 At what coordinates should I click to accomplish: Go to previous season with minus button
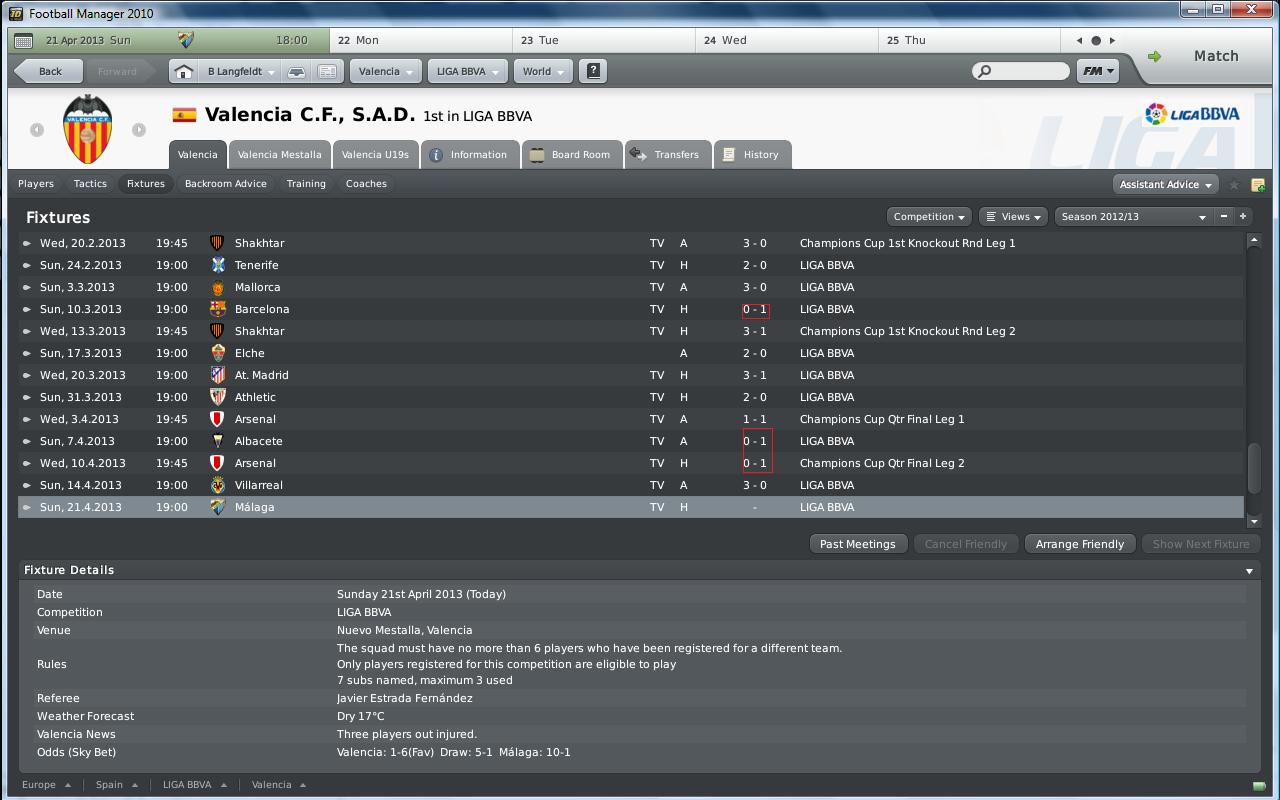pos(1224,217)
